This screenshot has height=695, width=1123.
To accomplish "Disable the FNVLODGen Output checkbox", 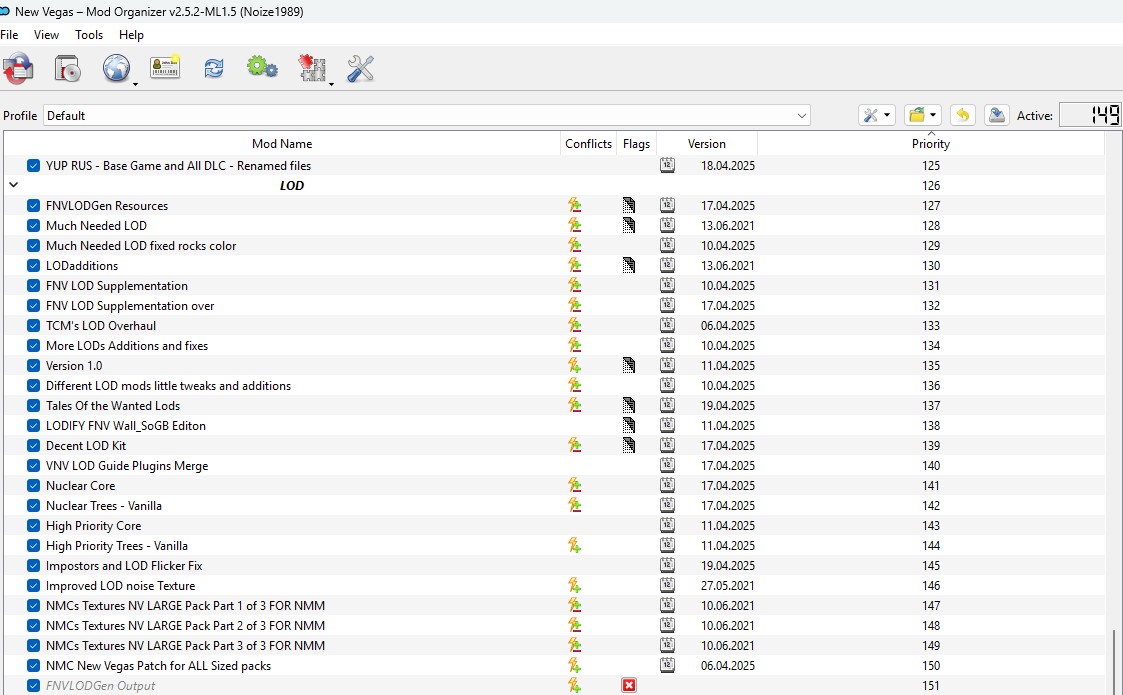I will 34,686.
